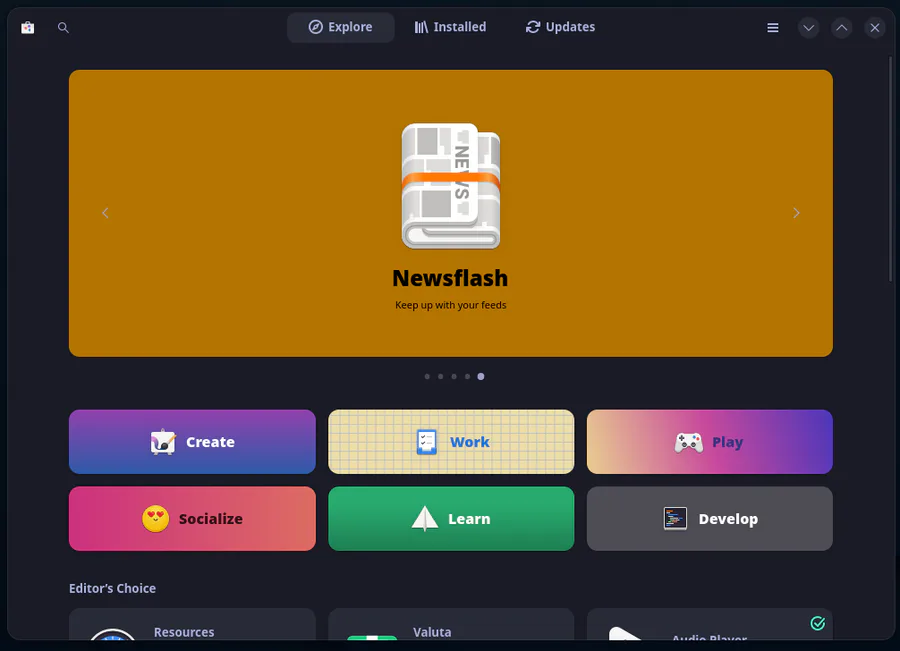The image size is (900, 651).
Task: Click the Play gamepad icon
Action: coord(689,443)
